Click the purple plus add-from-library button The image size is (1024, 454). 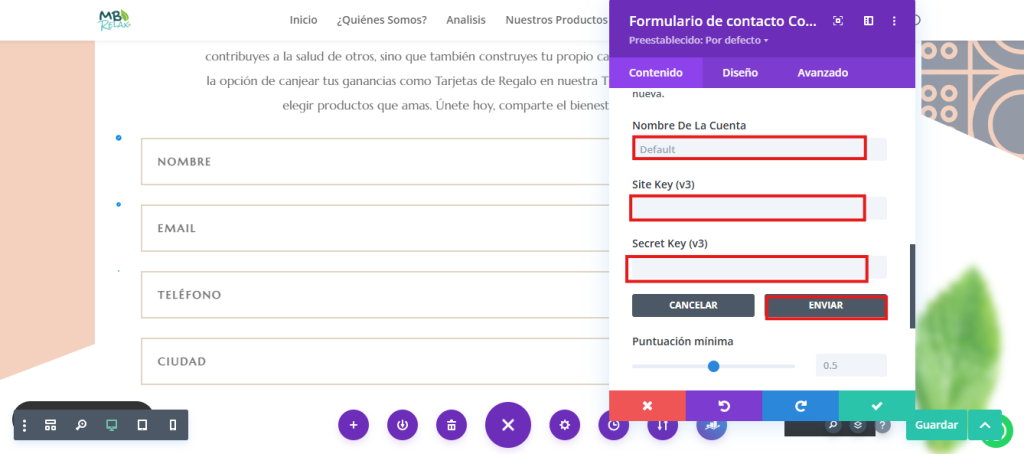coord(353,425)
